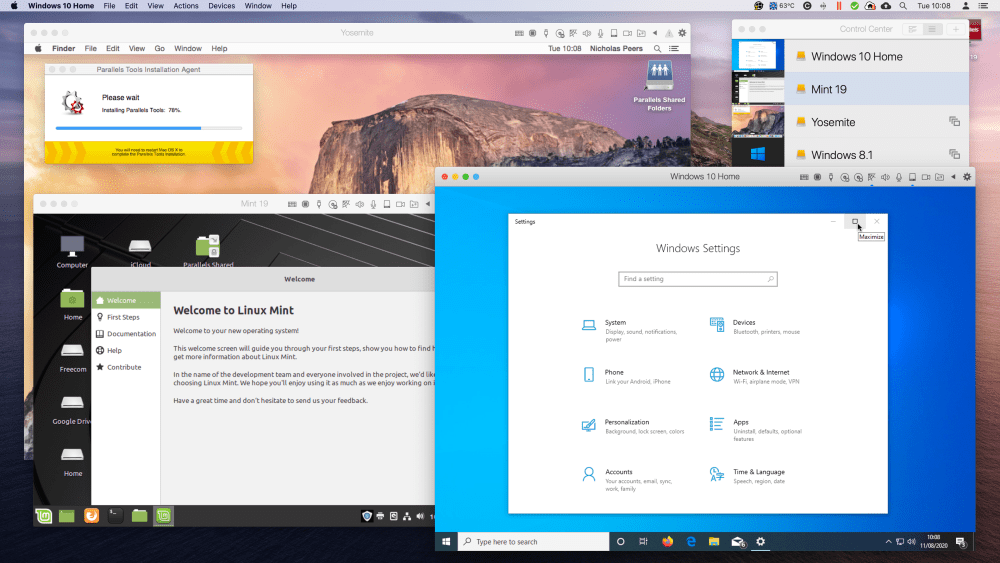Click the sound icon in Mint 19 window toolbar
The width and height of the screenshot is (1000, 563).
(x=360, y=204)
